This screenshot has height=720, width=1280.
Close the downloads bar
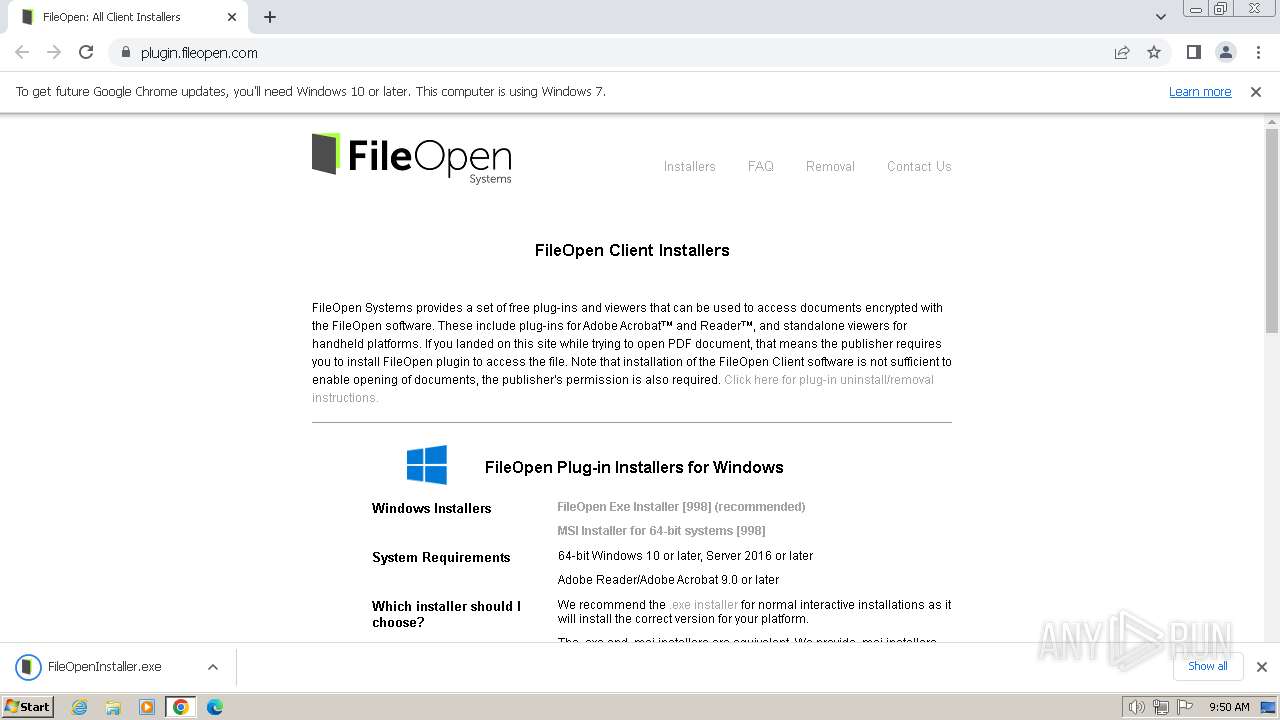[1262, 667]
